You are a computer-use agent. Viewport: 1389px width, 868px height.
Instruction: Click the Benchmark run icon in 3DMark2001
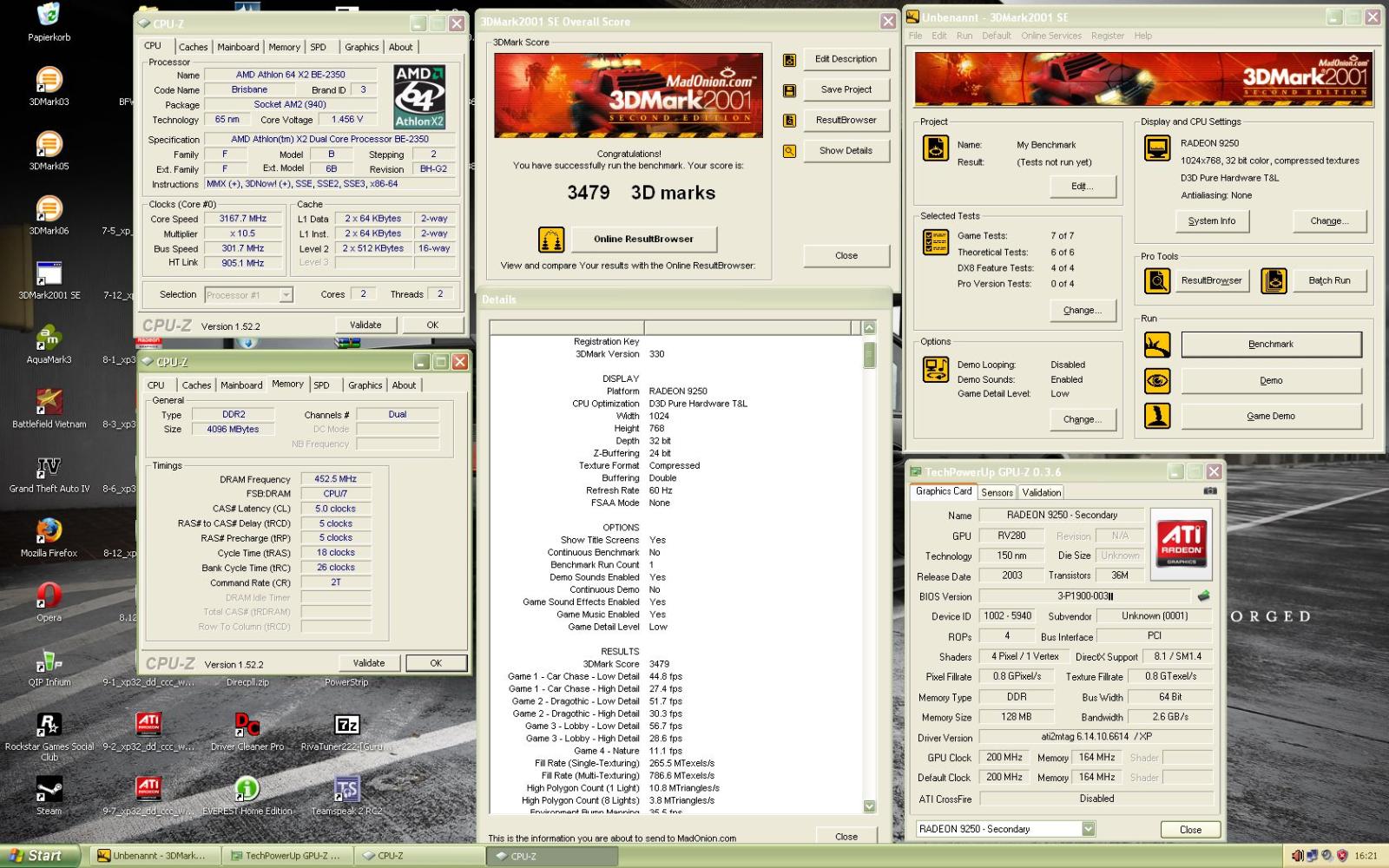click(1157, 345)
